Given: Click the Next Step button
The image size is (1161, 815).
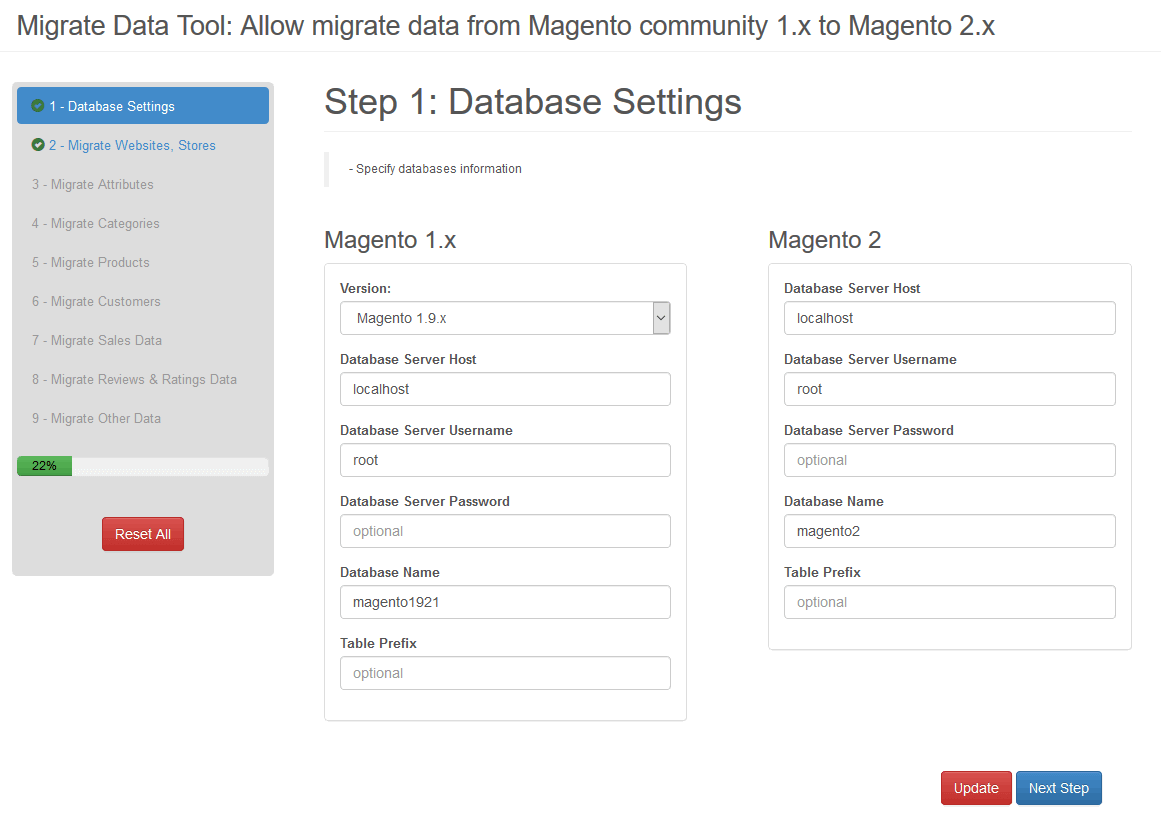Looking at the screenshot, I should 1058,788.
